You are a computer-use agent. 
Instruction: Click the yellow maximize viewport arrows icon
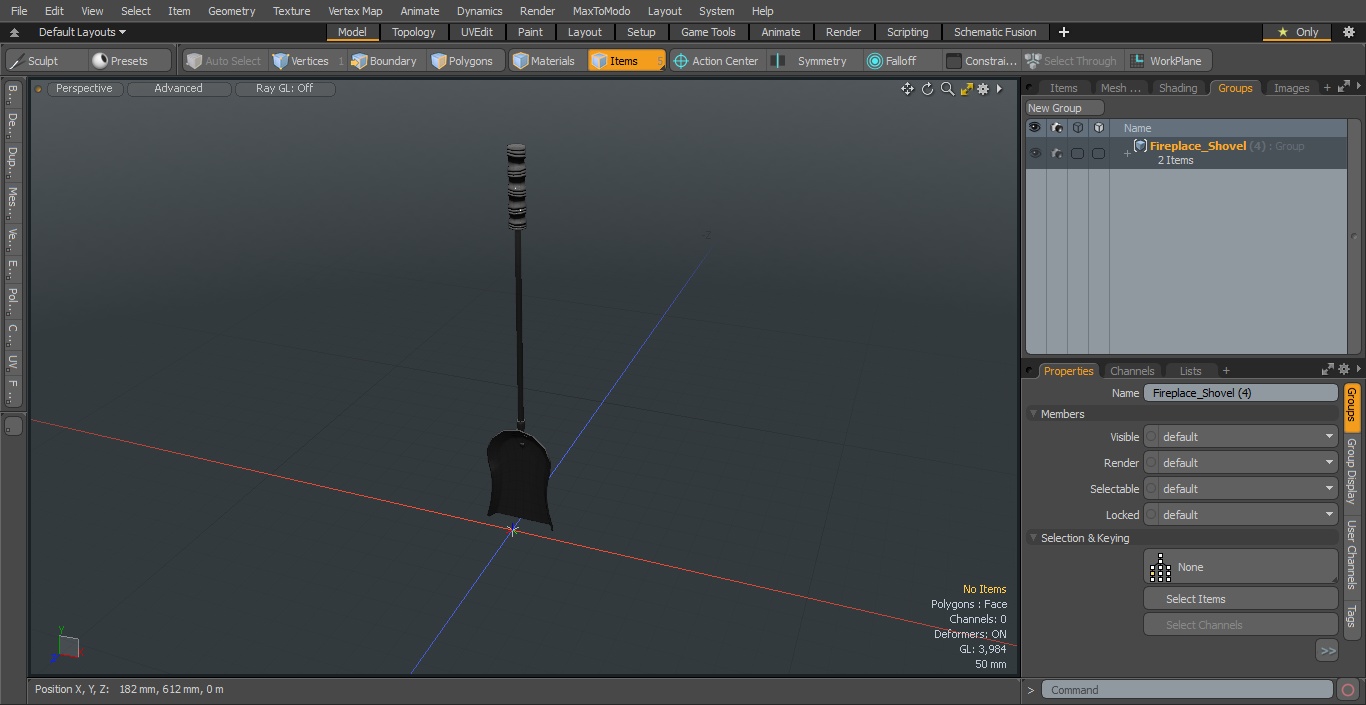(x=966, y=89)
